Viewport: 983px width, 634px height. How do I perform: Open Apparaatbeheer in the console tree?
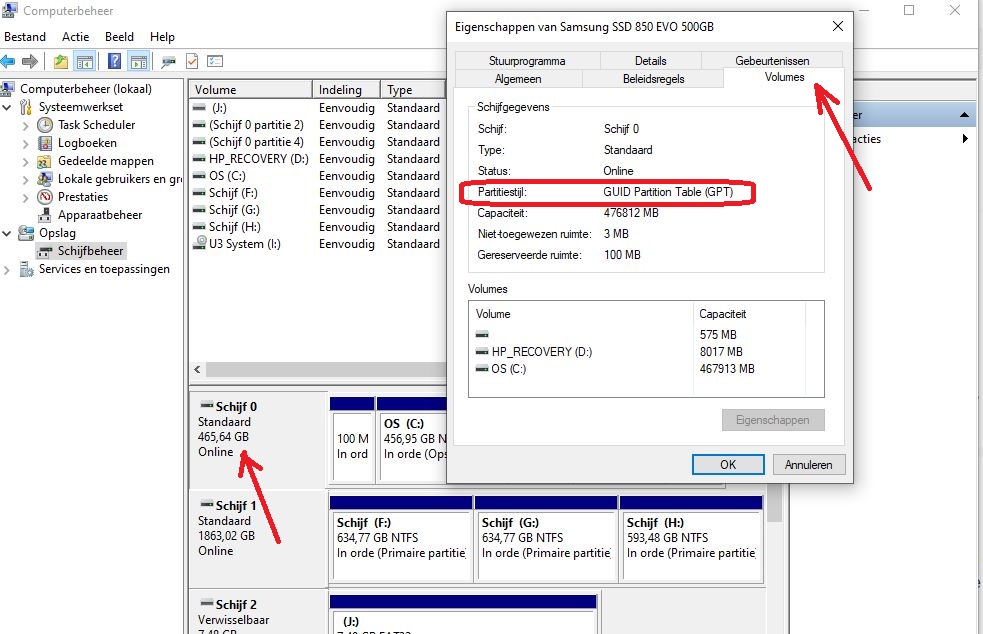99,215
